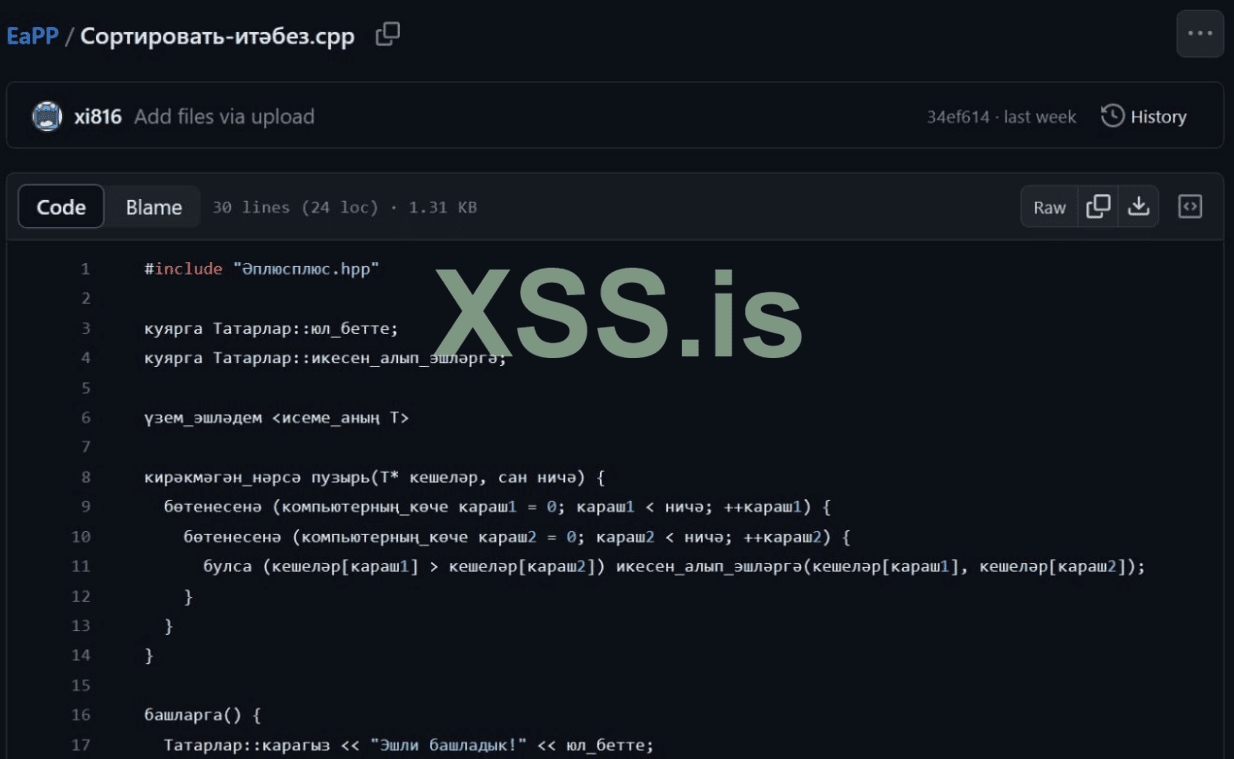This screenshot has width=1234, height=759.
Task: Click 'куярга Татарлар::юл_бетте;' code line
Action: pos(271,328)
